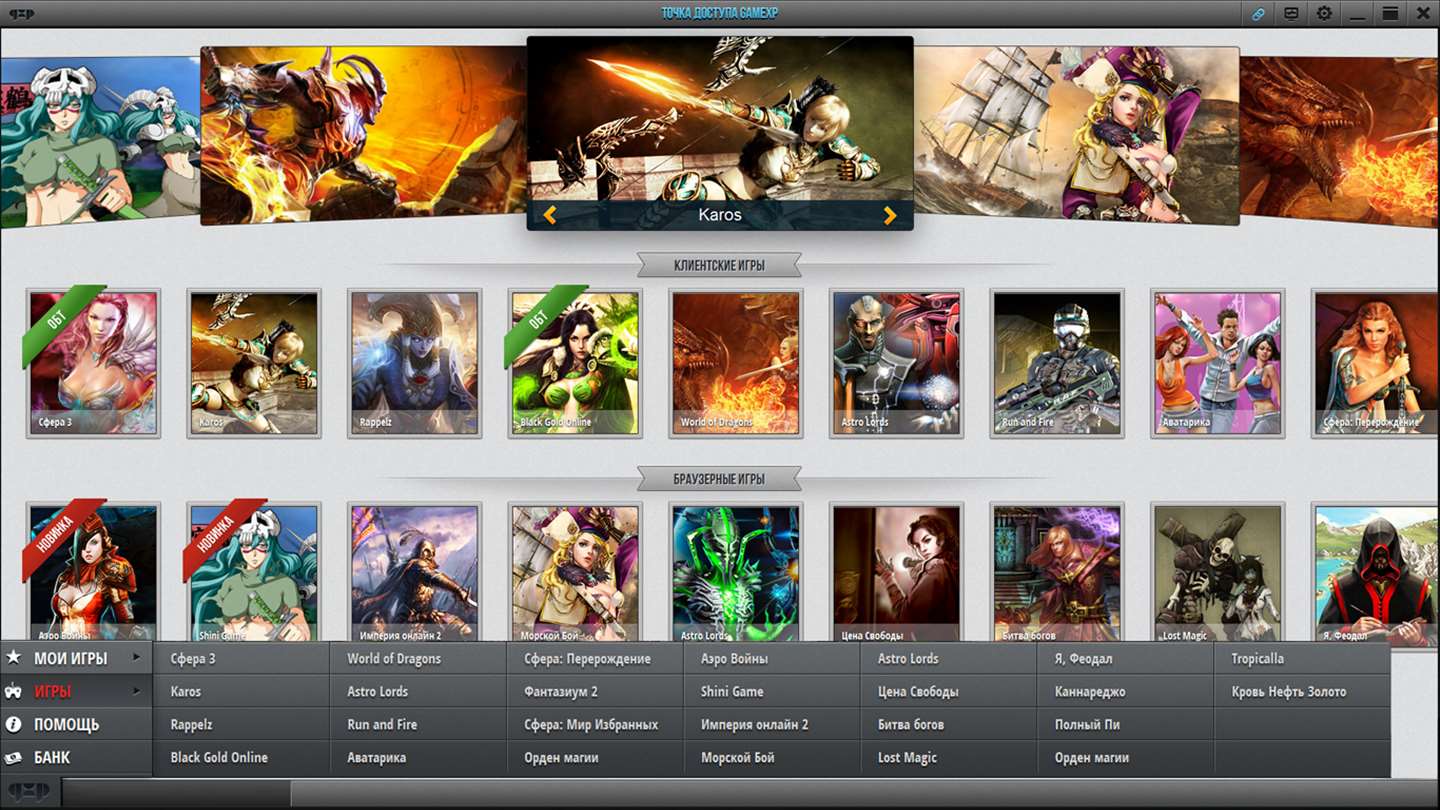The image size is (1440, 810).
Task: Select the red dragon banner at carousel's right edge
Action: [x=1340, y=140]
